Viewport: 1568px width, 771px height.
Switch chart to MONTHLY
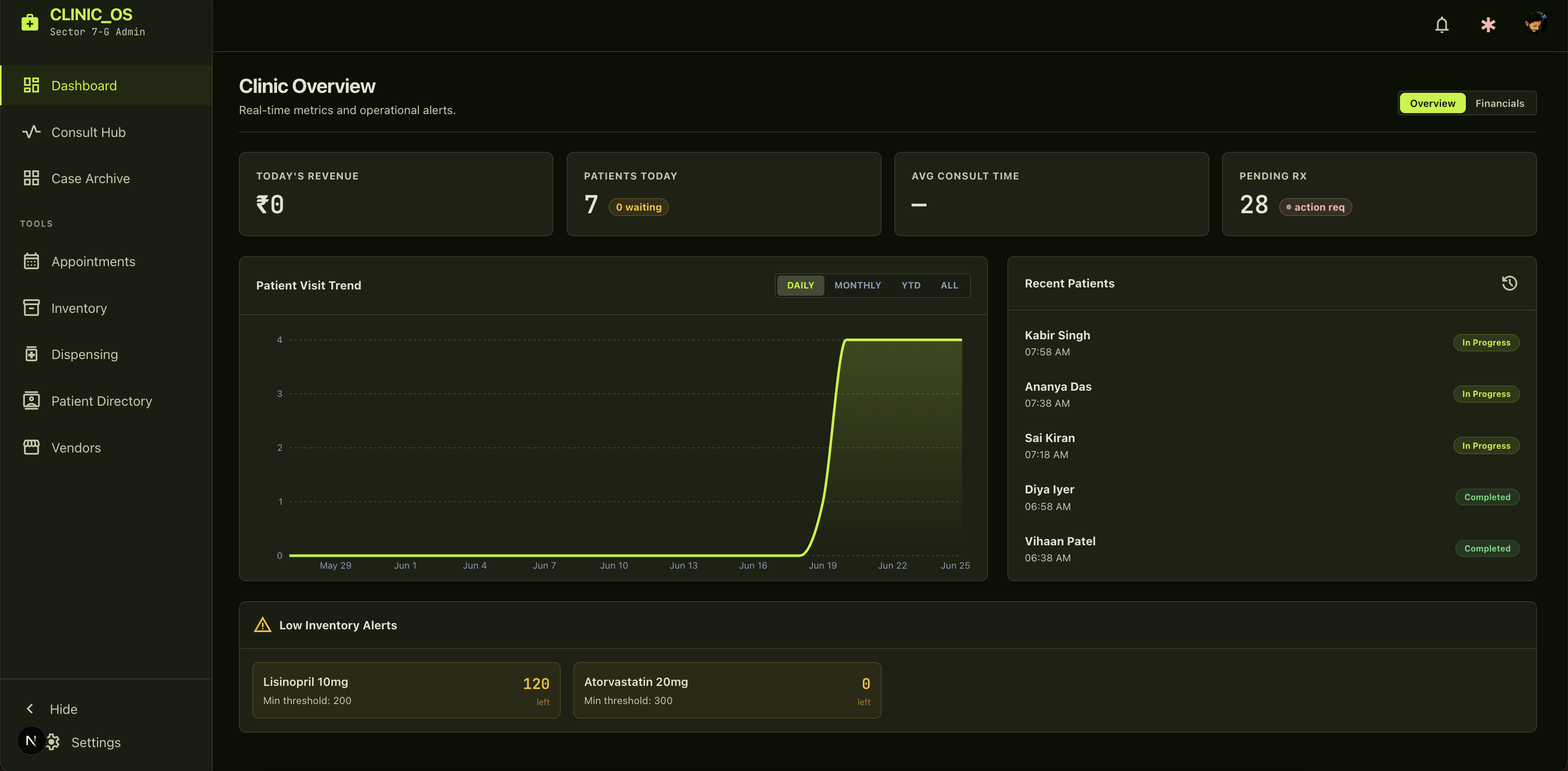coord(857,285)
